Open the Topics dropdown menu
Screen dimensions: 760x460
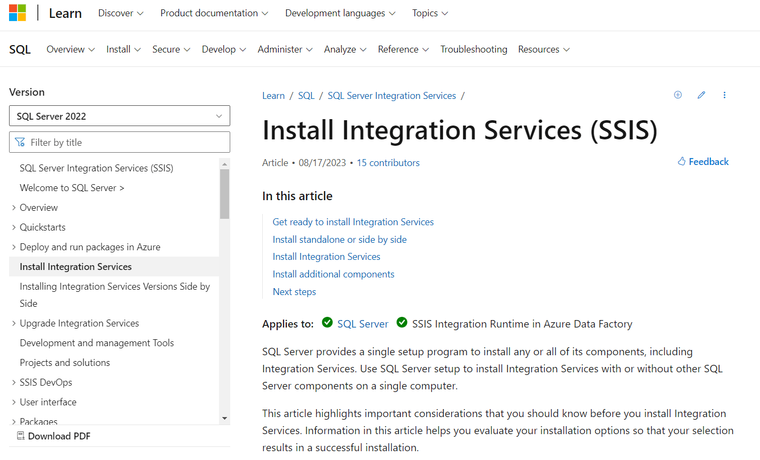pos(430,13)
